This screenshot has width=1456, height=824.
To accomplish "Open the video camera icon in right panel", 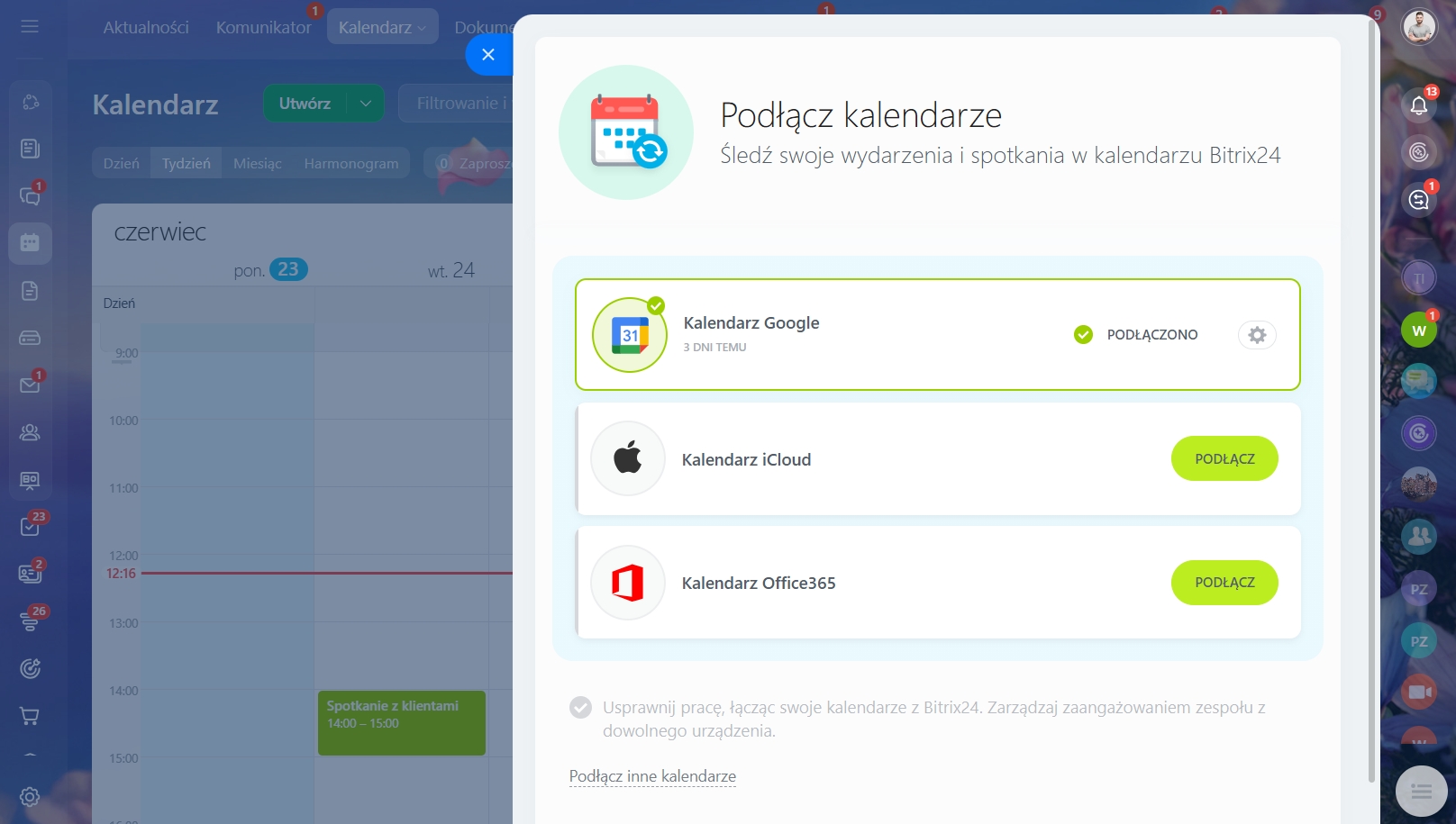I will tap(1419, 692).
